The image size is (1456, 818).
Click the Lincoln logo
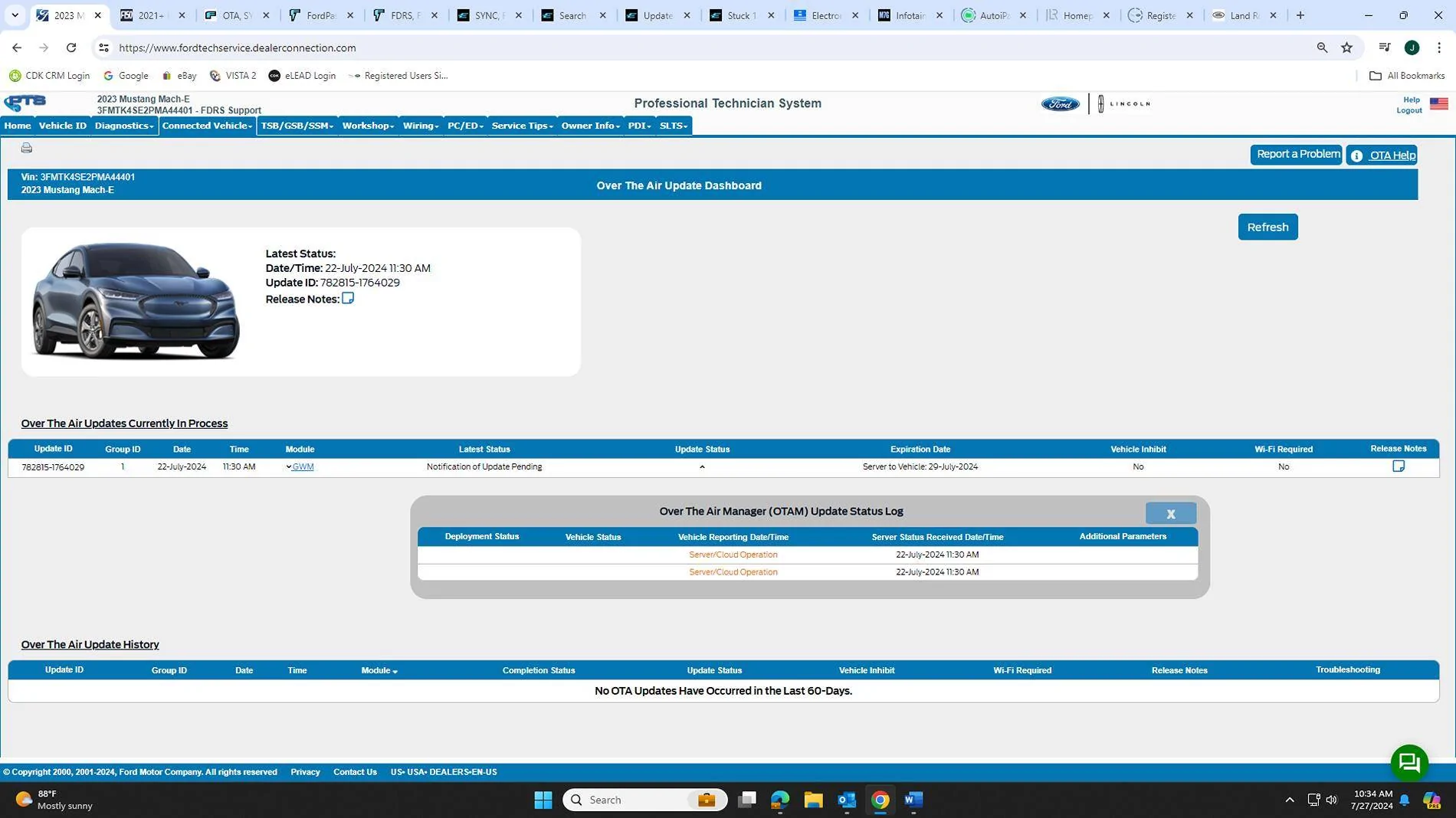(1123, 103)
